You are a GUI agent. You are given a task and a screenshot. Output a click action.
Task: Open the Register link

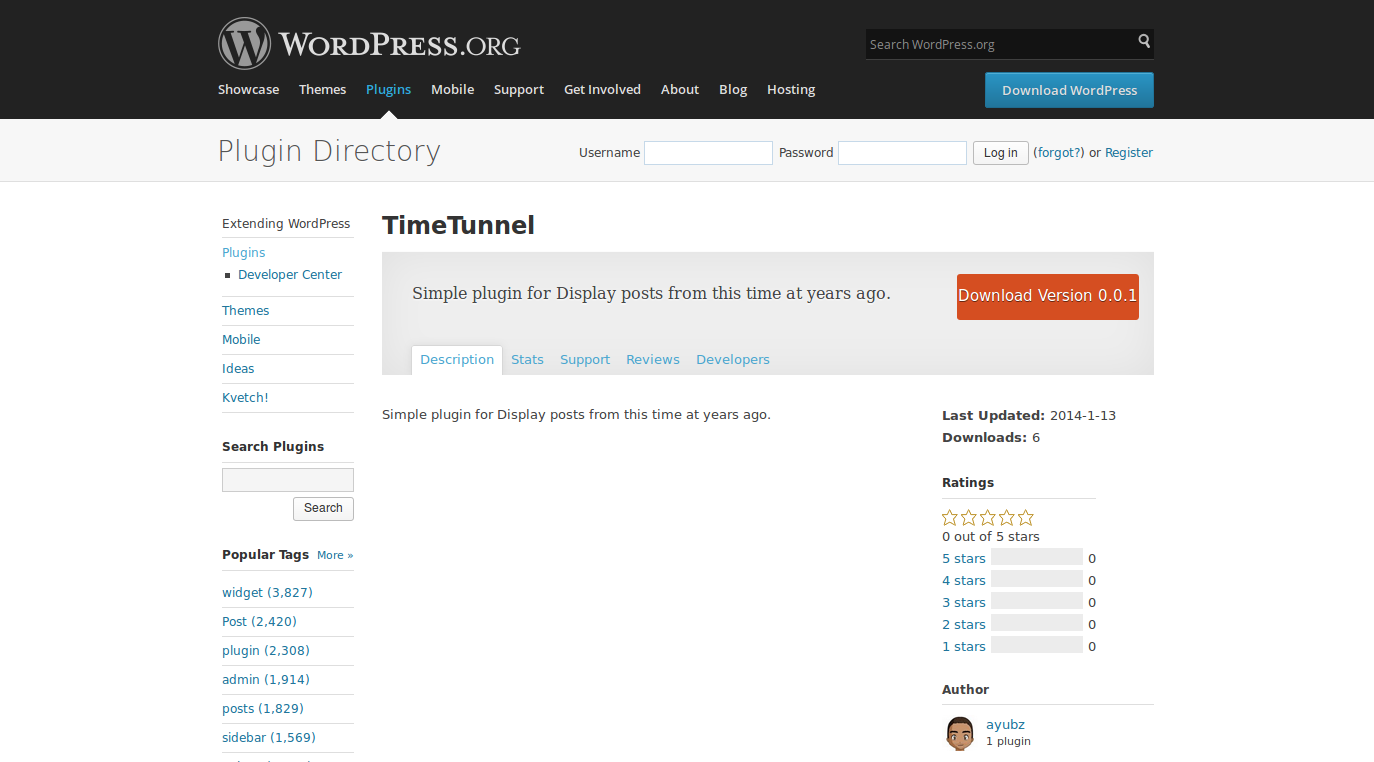click(x=1129, y=153)
